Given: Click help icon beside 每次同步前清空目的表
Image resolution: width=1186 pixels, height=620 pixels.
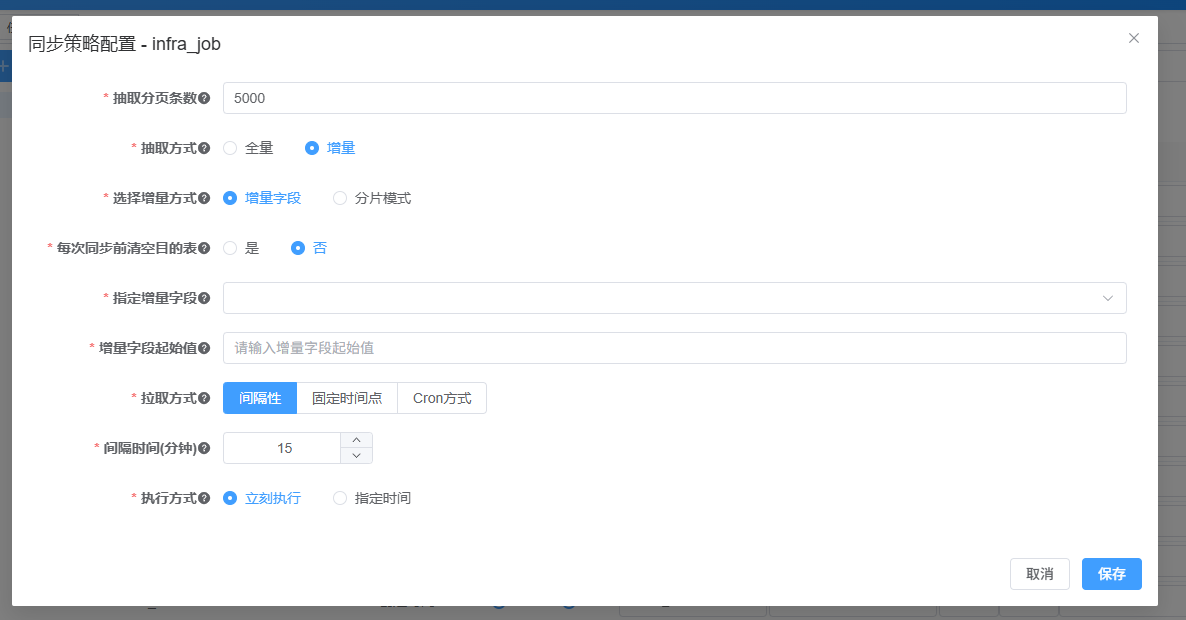Looking at the screenshot, I should point(204,248).
